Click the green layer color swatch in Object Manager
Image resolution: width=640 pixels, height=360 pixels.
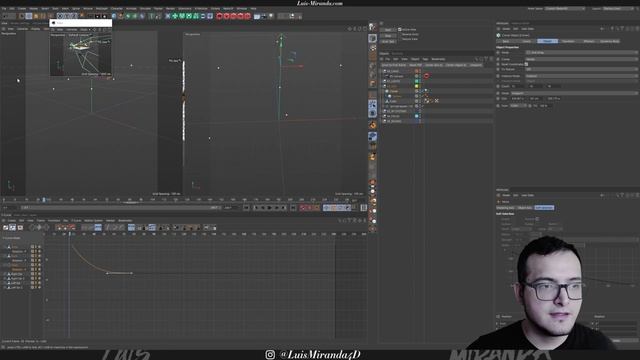pos(417,81)
